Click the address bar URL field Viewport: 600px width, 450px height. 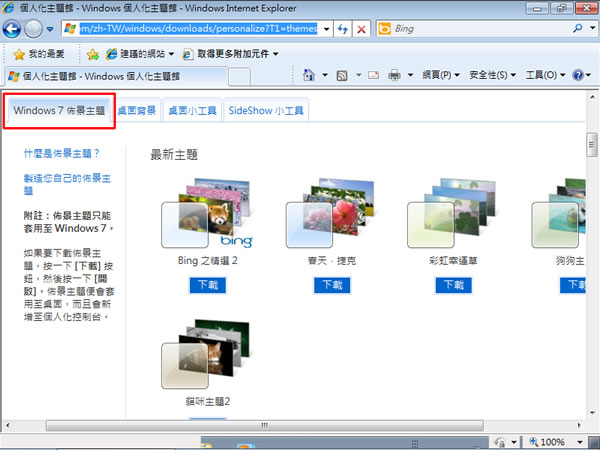(x=198, y=29)
